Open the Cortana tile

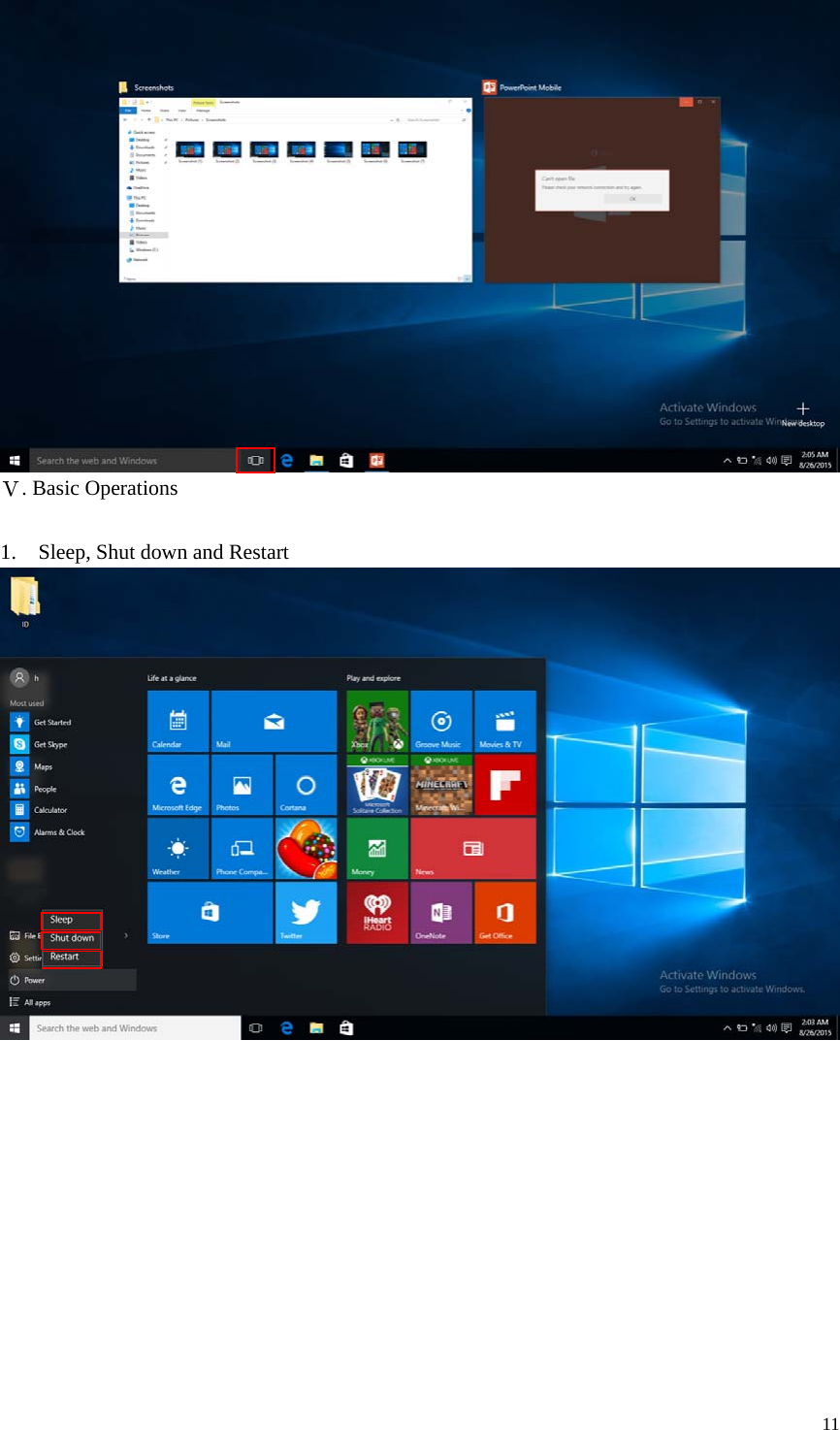click(306, 785)
